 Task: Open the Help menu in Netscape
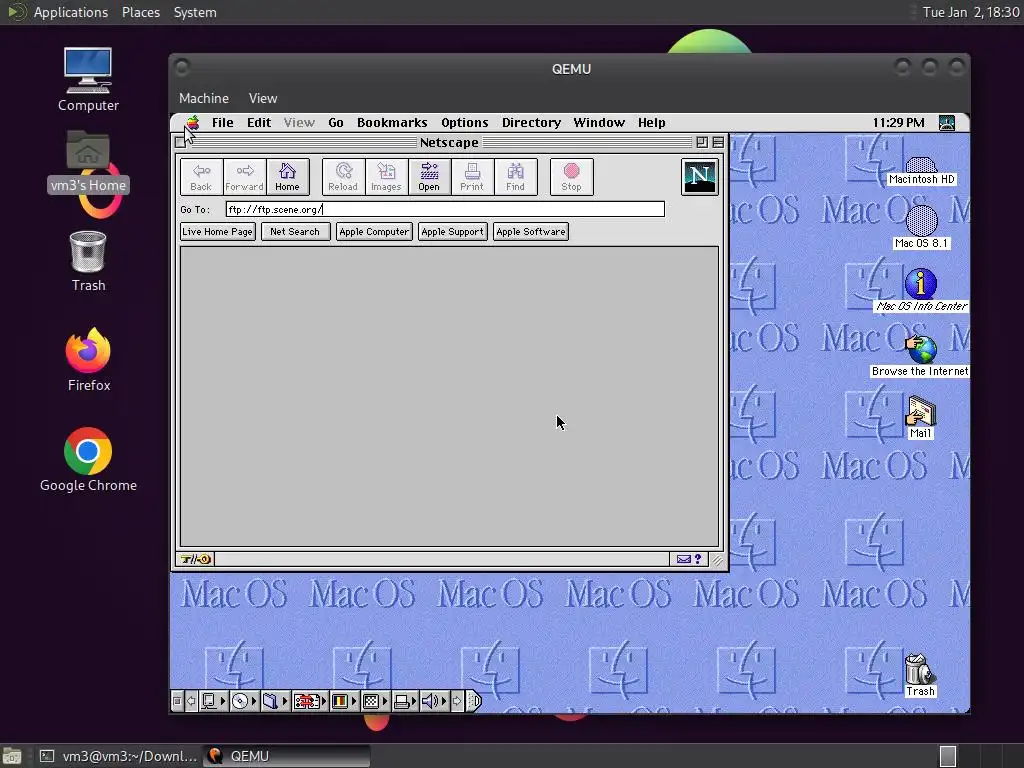tap(651, 123)
